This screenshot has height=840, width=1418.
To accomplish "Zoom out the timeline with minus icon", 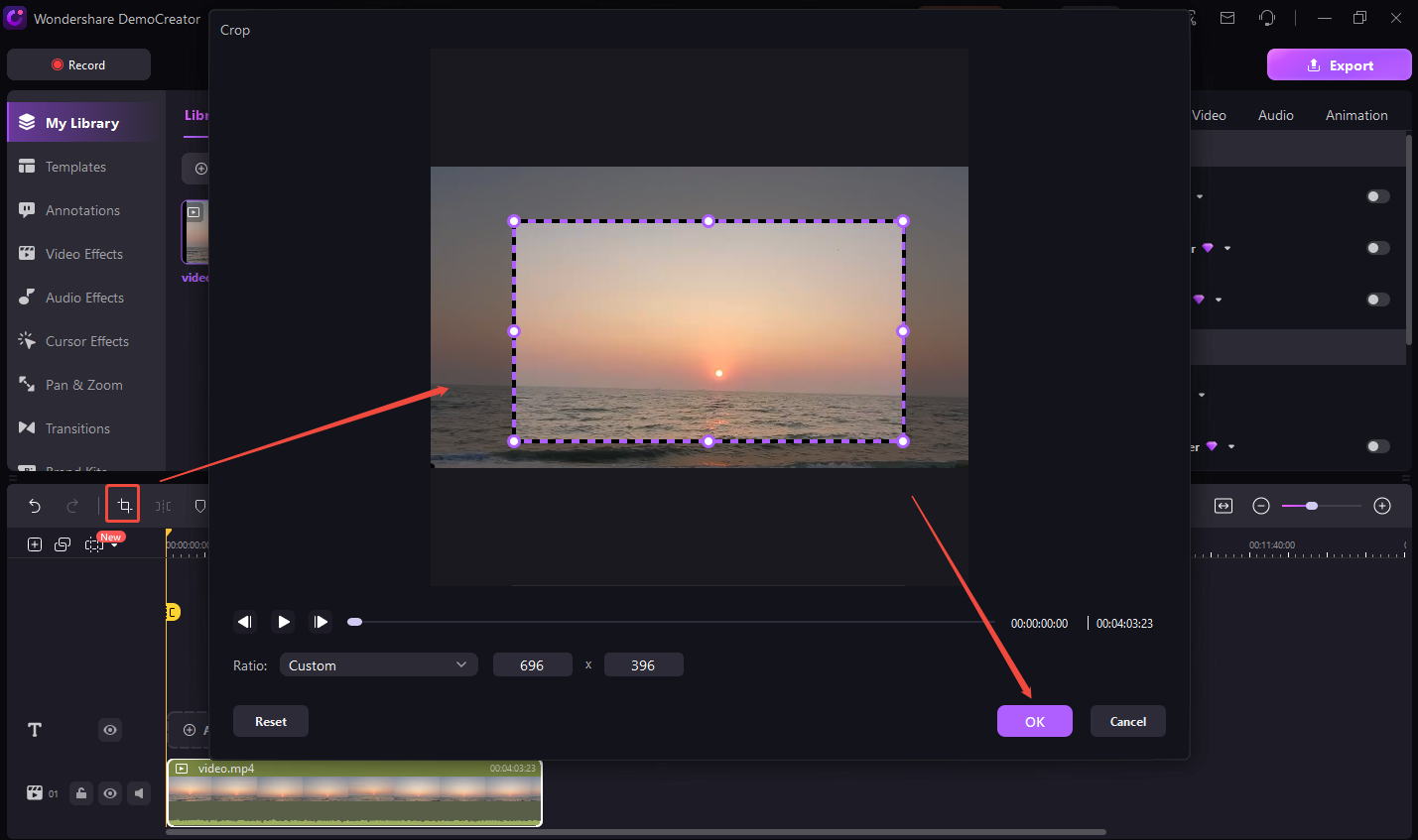I will [1261, 506].
